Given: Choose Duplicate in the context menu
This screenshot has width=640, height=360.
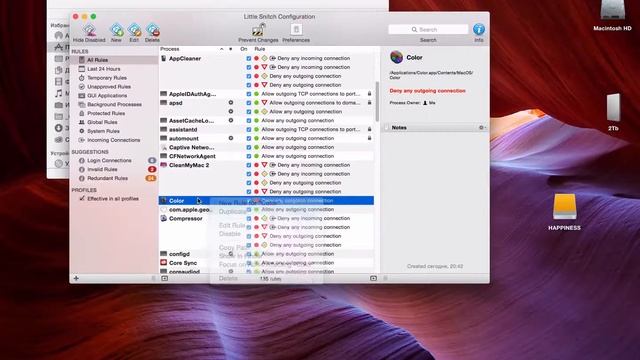Looking at the screenshot, I should click(233, 212).
